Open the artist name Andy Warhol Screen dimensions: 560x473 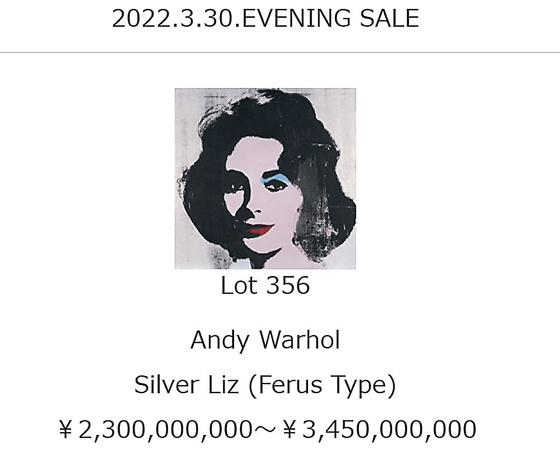[265, 340]
